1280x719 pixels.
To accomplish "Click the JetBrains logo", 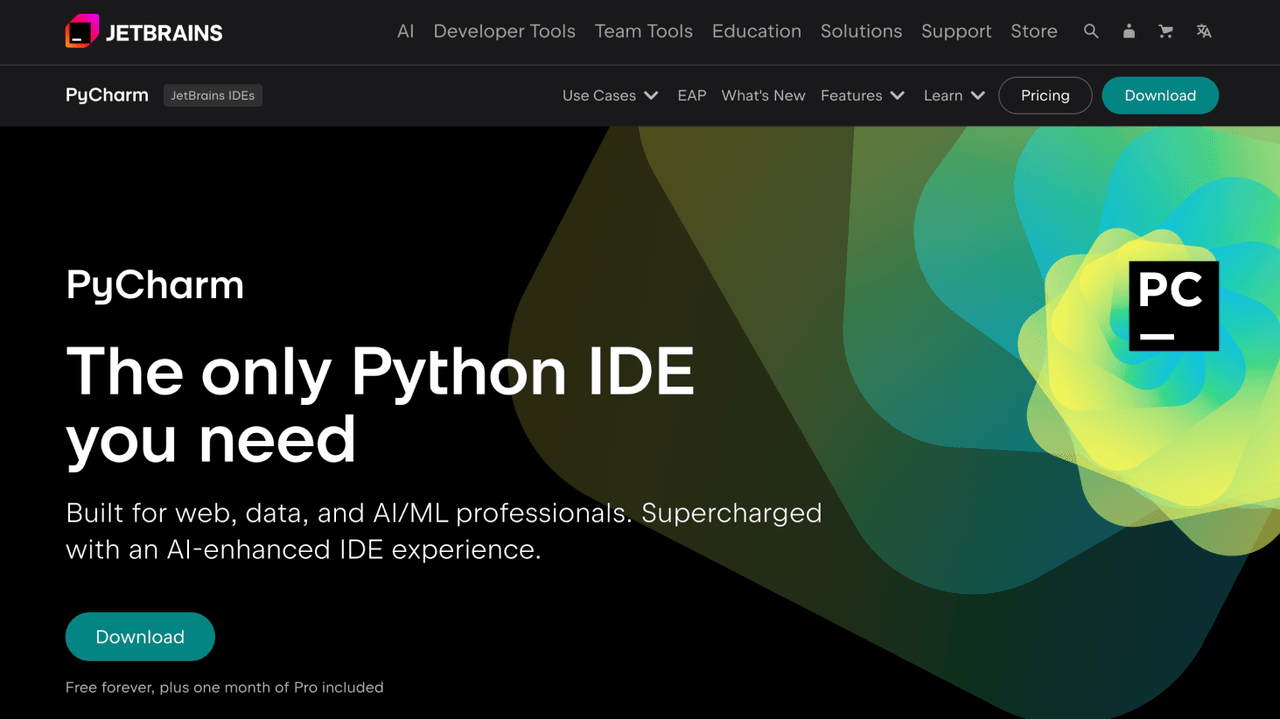I will 143,31.
